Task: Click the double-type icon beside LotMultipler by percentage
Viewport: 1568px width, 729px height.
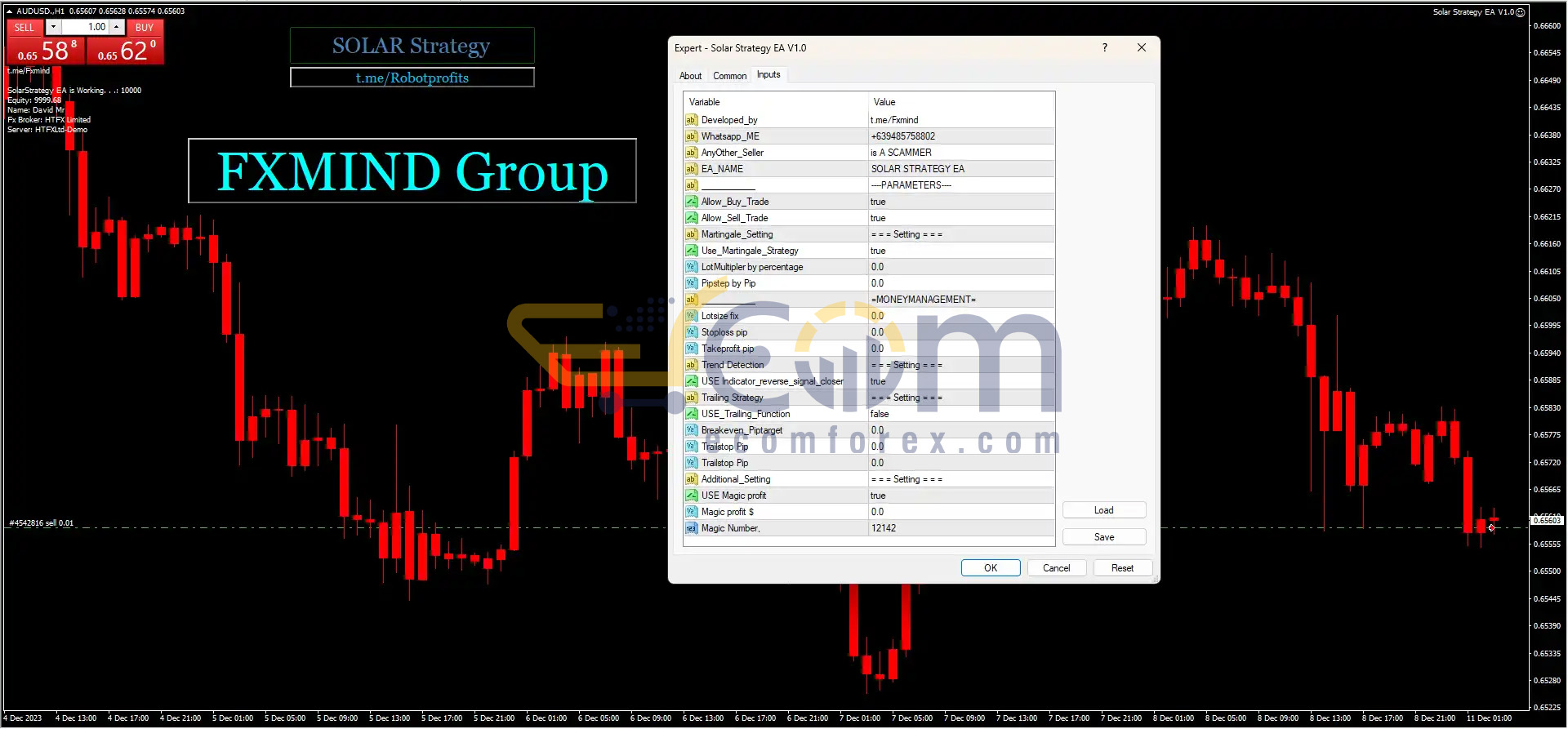Action: point(691,267)
